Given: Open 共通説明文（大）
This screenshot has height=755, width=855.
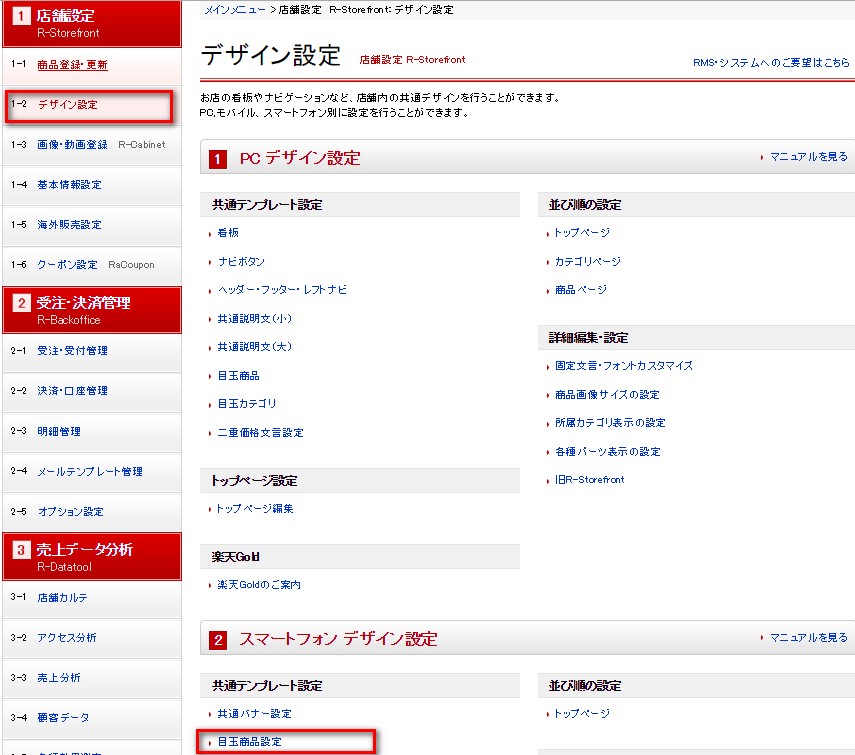Looking at the screenshot, I should click(x=255, y=347).
